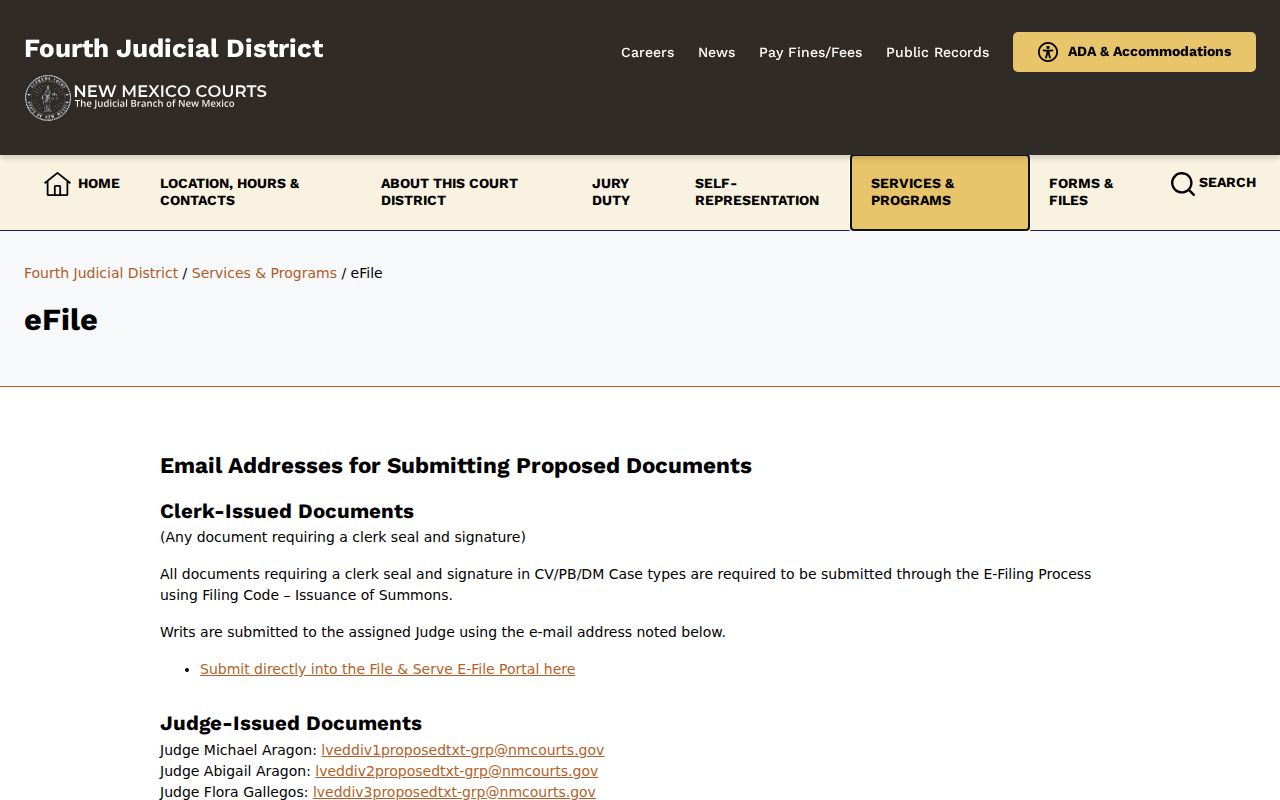Click the eFile breadcrumb text

(366, 273)
